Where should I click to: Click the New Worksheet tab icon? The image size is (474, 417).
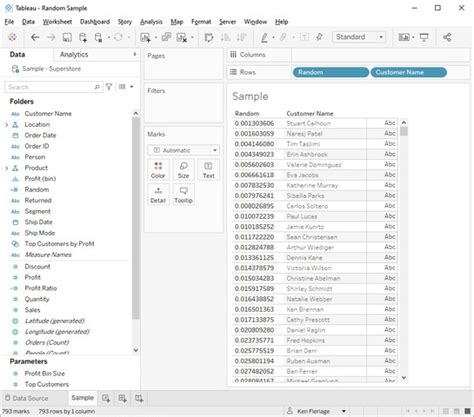[106, 398]
